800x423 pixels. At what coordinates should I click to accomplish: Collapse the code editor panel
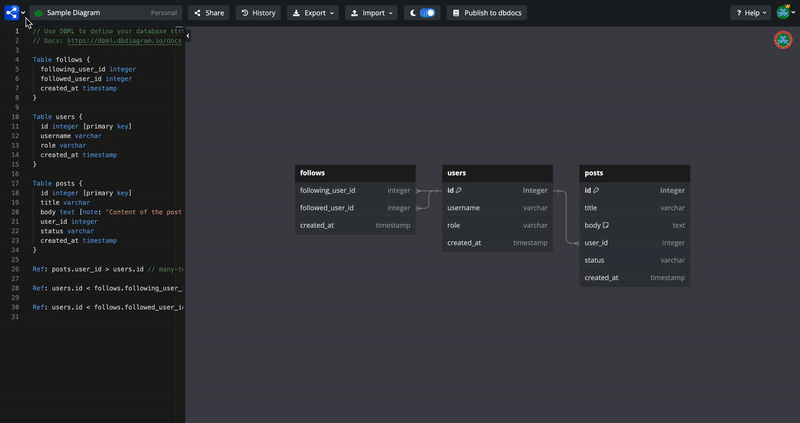pyautogui.click(x=188, y=36)
